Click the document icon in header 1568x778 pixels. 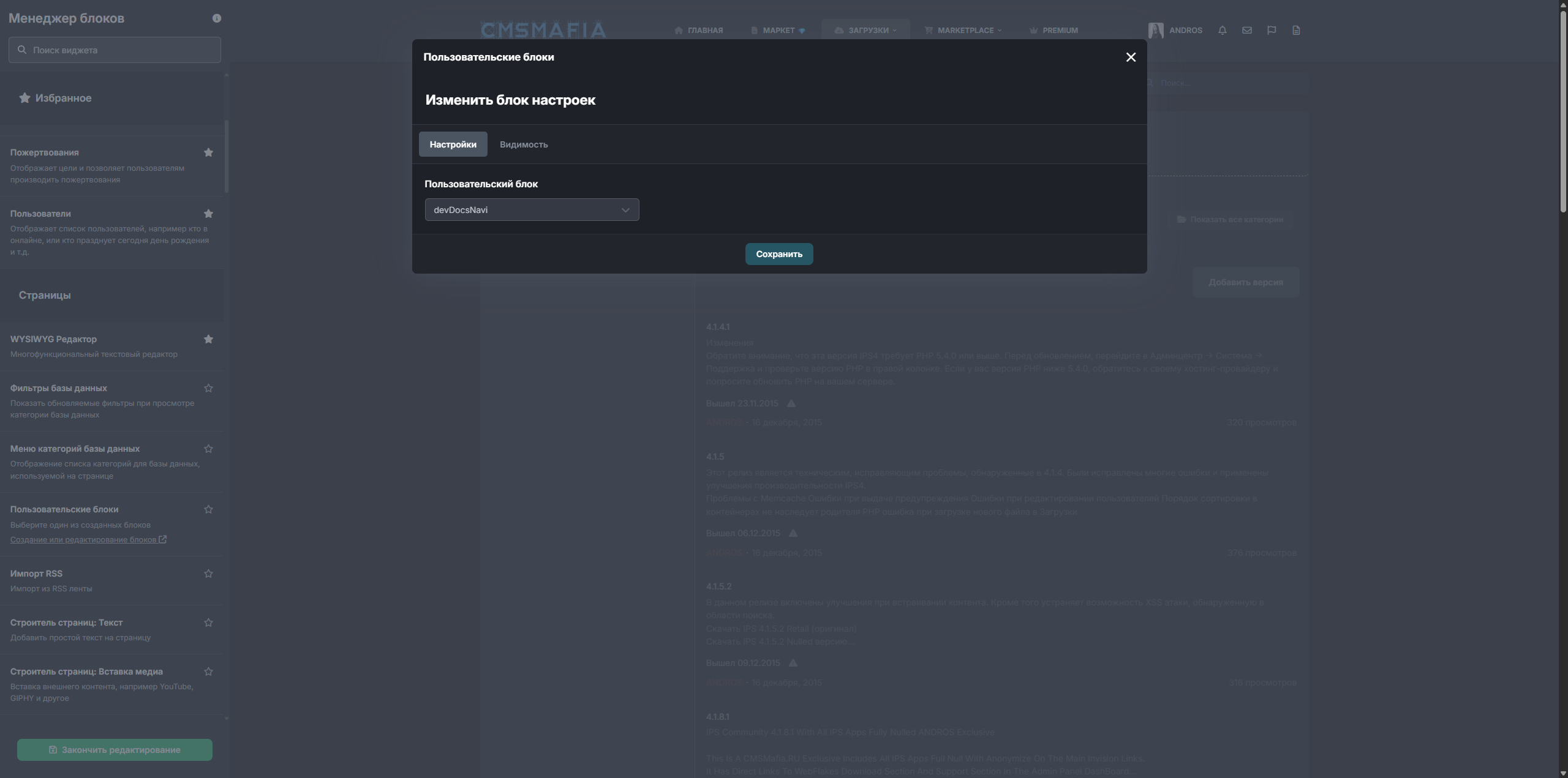click(x=1295, y=30)
